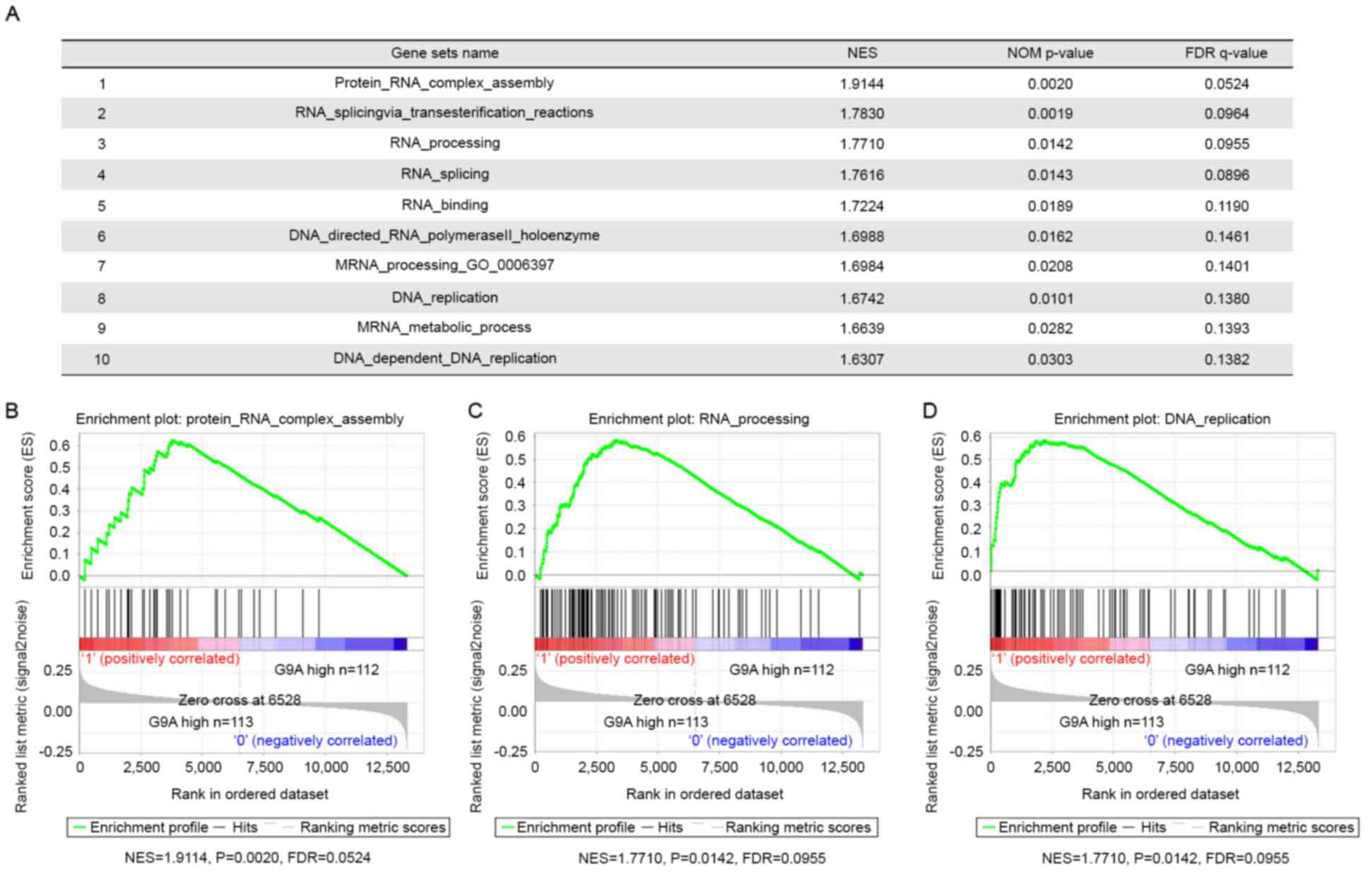Click Hits legend entry in panel D
The height and width of the screenshot is (874, 1372).
coord(1153,827)
